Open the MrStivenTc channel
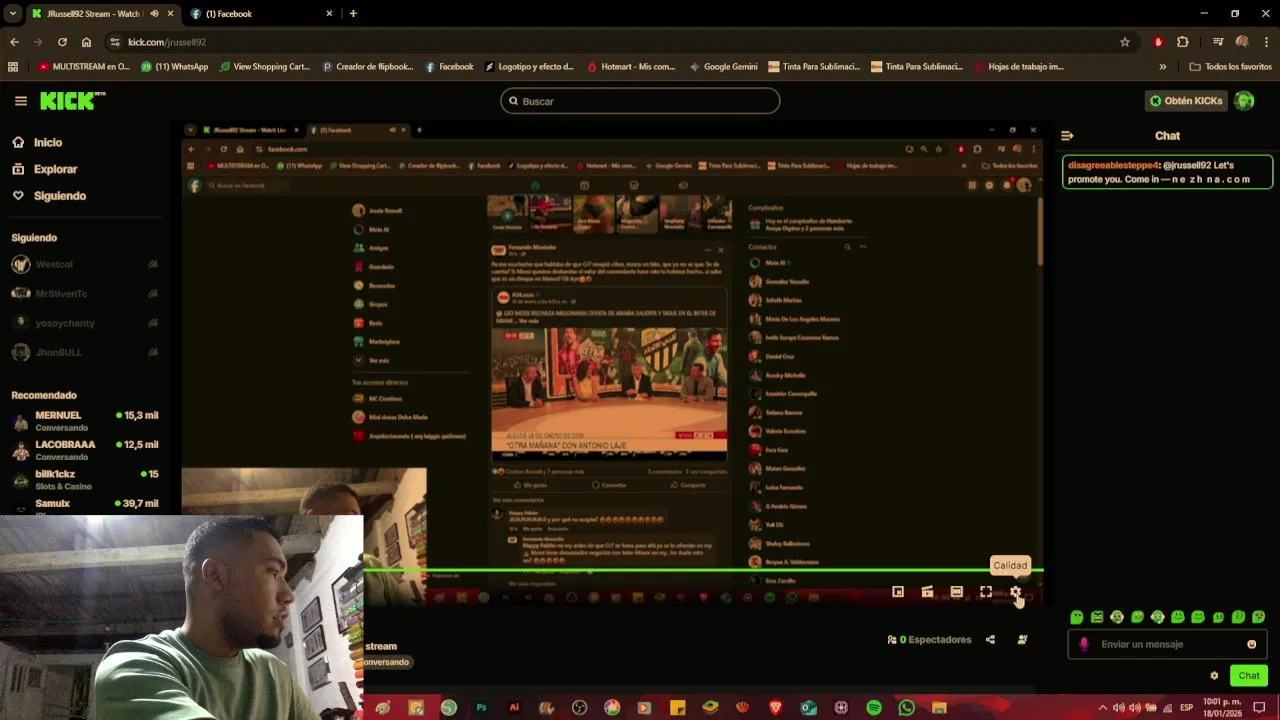Image resolution: width=1280 pixels, height=720 pixels. point(85,293)
